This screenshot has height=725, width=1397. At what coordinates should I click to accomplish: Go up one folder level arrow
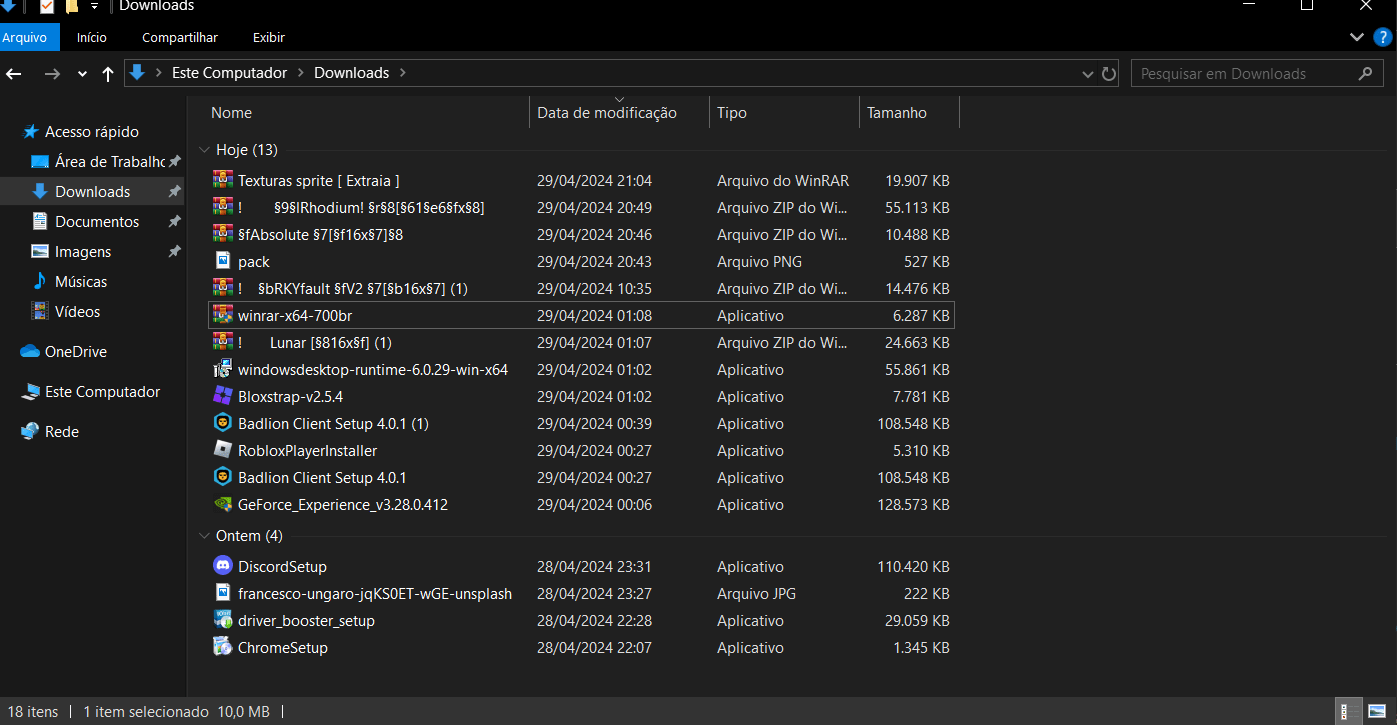point(107,74)
